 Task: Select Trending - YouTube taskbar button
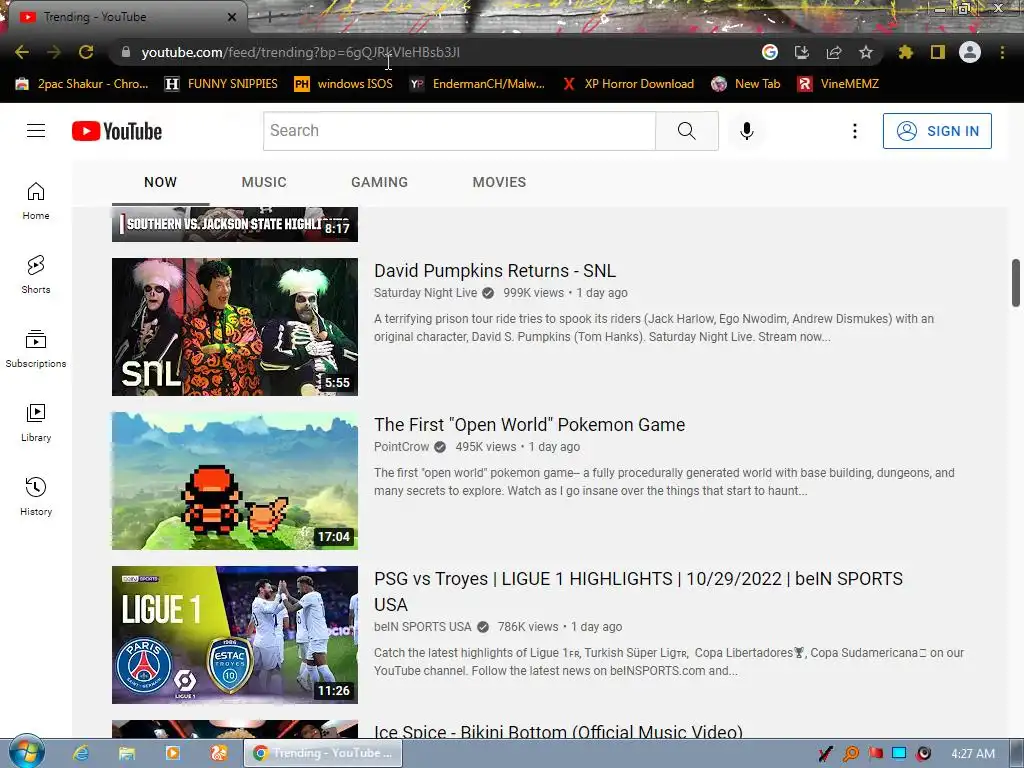pos(323,753)
